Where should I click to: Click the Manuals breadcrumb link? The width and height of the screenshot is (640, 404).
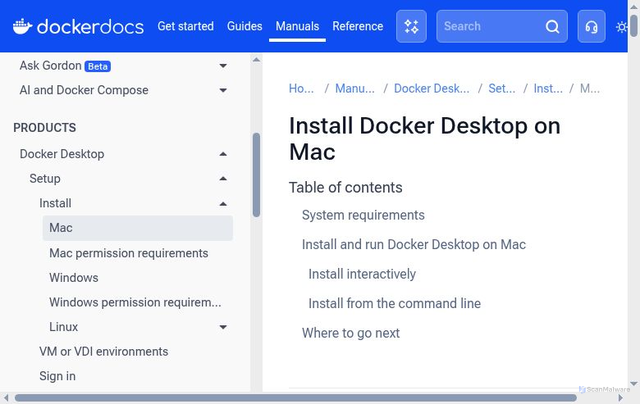point(355,88)
